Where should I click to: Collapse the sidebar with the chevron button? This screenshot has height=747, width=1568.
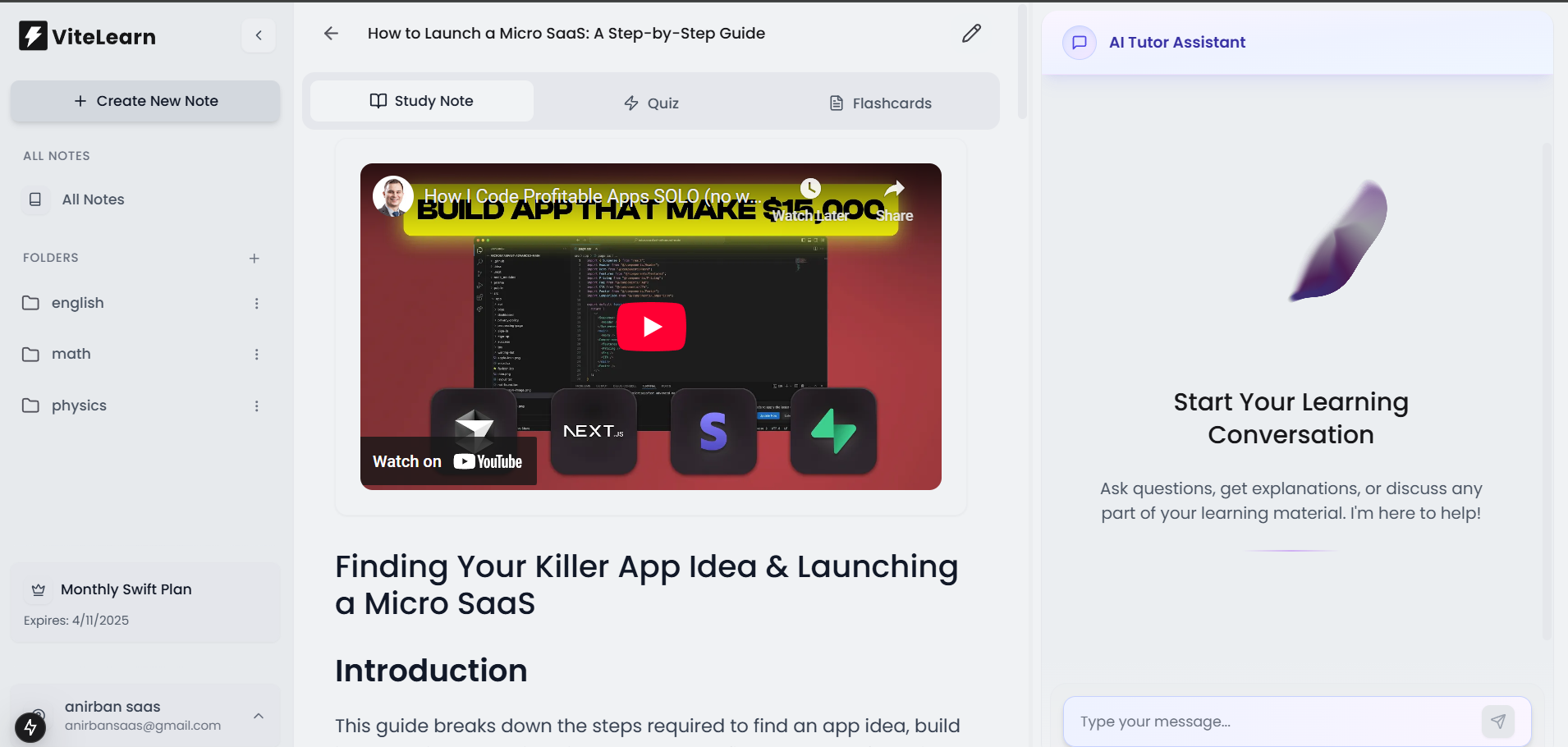coord(259,35)
